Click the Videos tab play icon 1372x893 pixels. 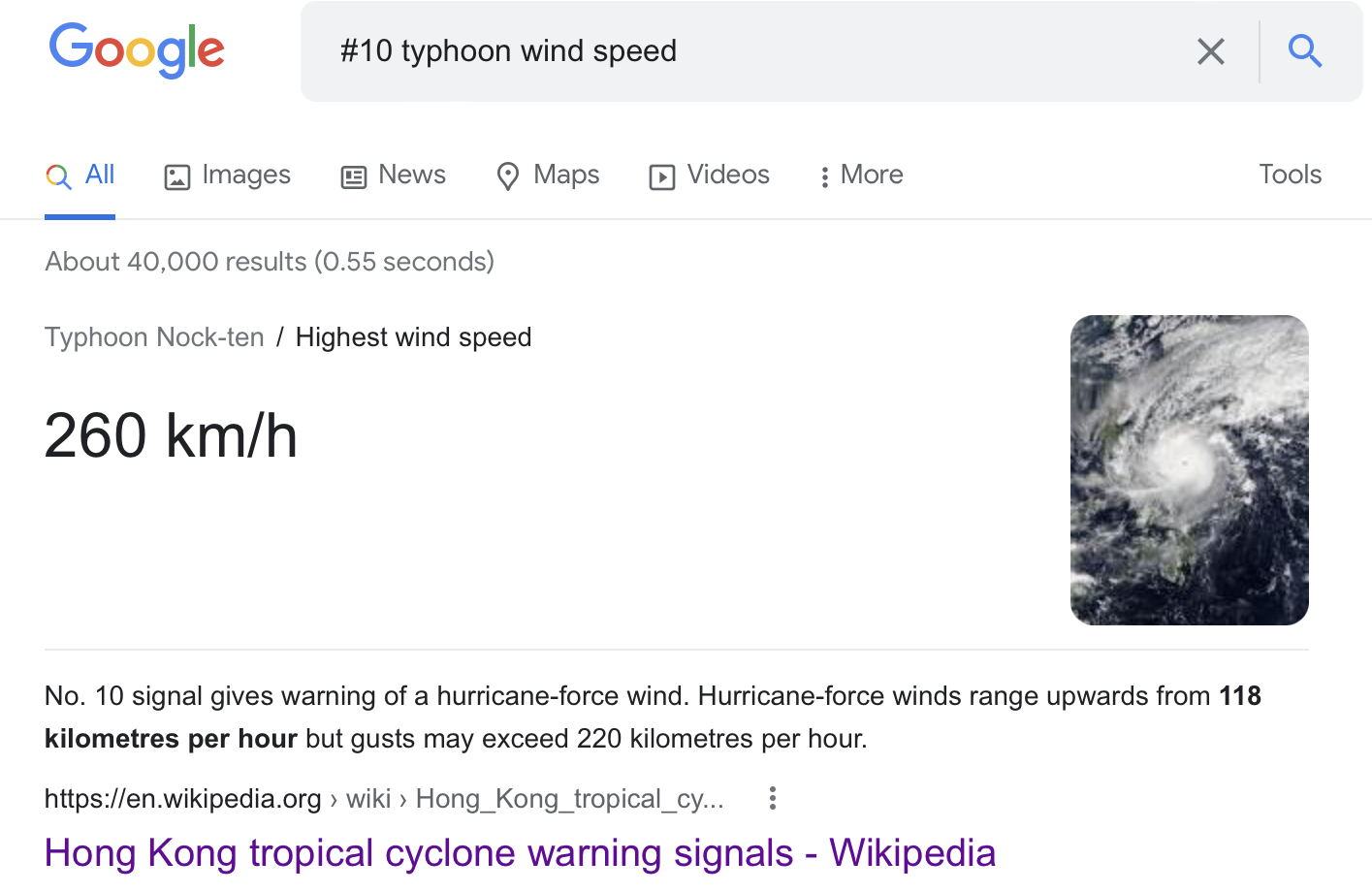click(x=662, y=176)
